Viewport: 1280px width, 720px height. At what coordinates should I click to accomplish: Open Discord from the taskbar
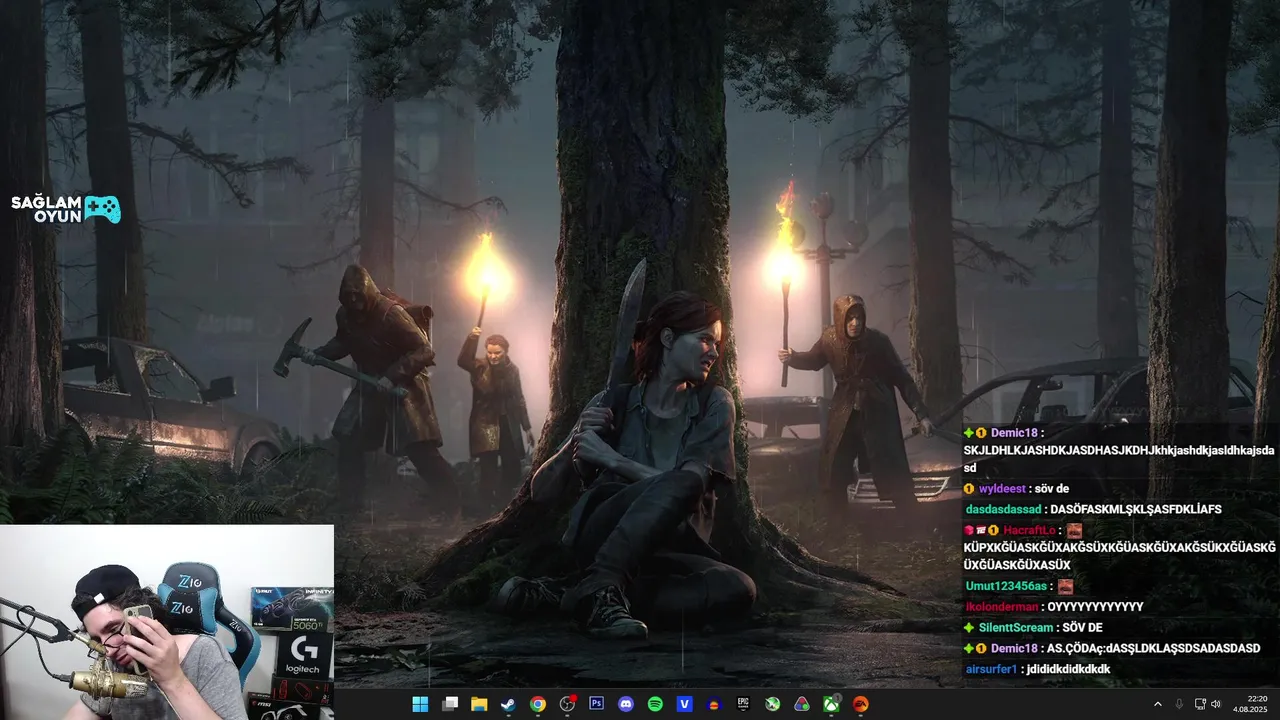626,704
